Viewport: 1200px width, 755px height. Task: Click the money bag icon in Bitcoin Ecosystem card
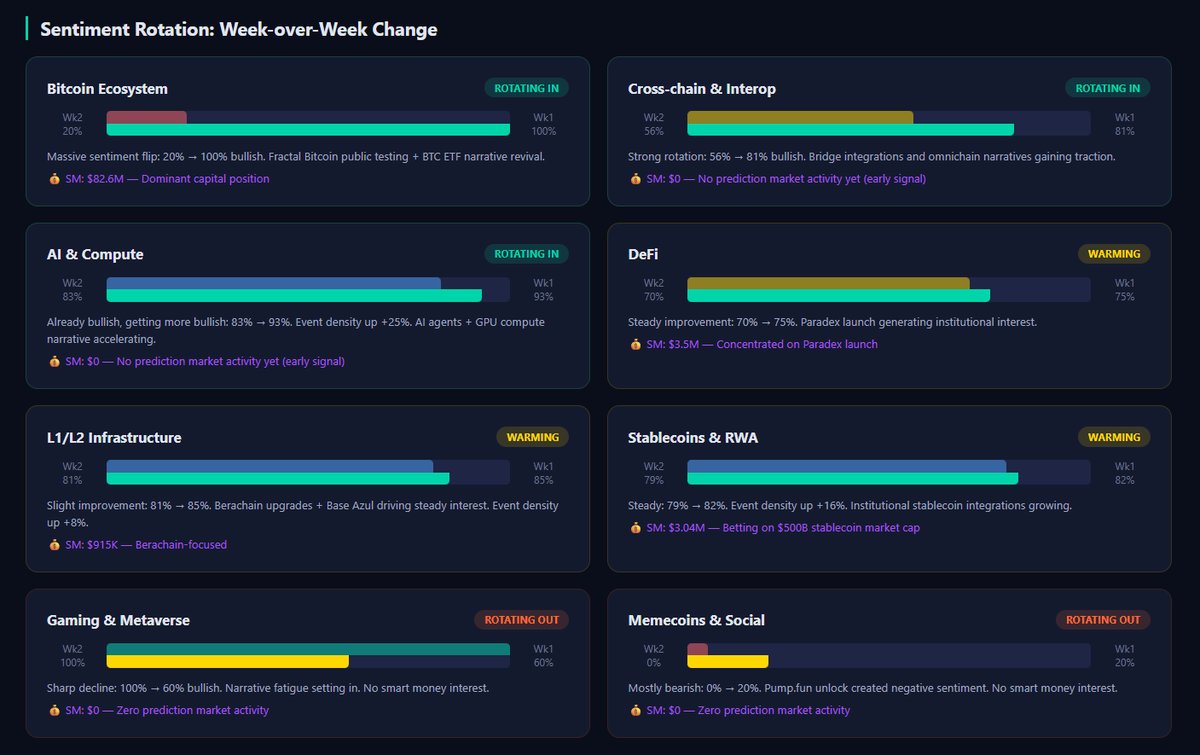tap(54, 179)
